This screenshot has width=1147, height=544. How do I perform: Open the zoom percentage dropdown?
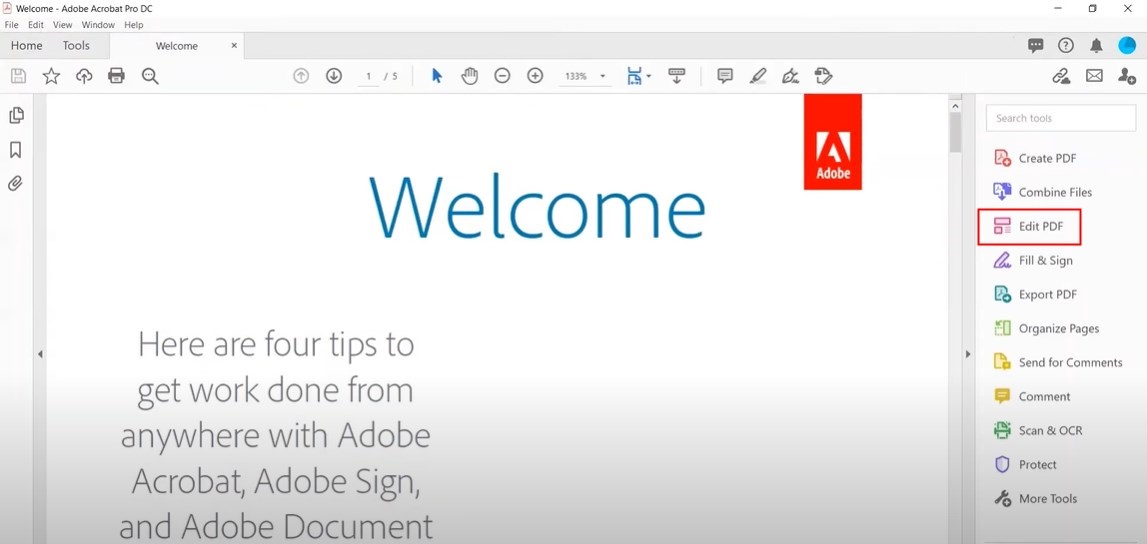(x=603, y=76)
